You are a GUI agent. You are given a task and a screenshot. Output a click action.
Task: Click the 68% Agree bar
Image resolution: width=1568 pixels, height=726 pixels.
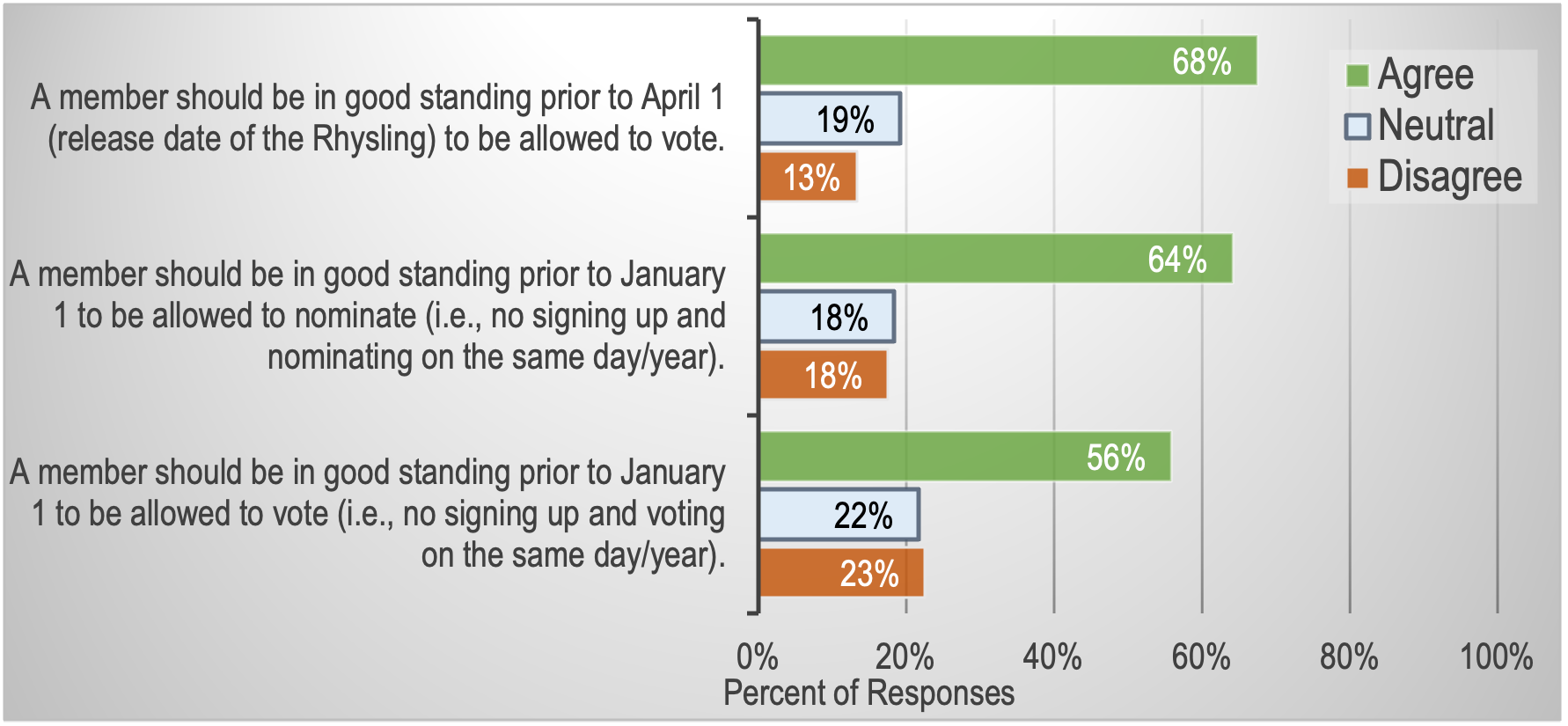pos(1007,61)
